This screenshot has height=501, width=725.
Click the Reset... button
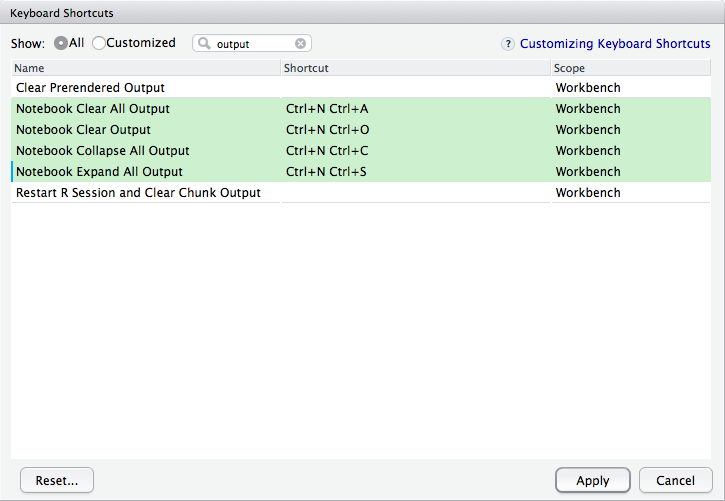point(57,480)
